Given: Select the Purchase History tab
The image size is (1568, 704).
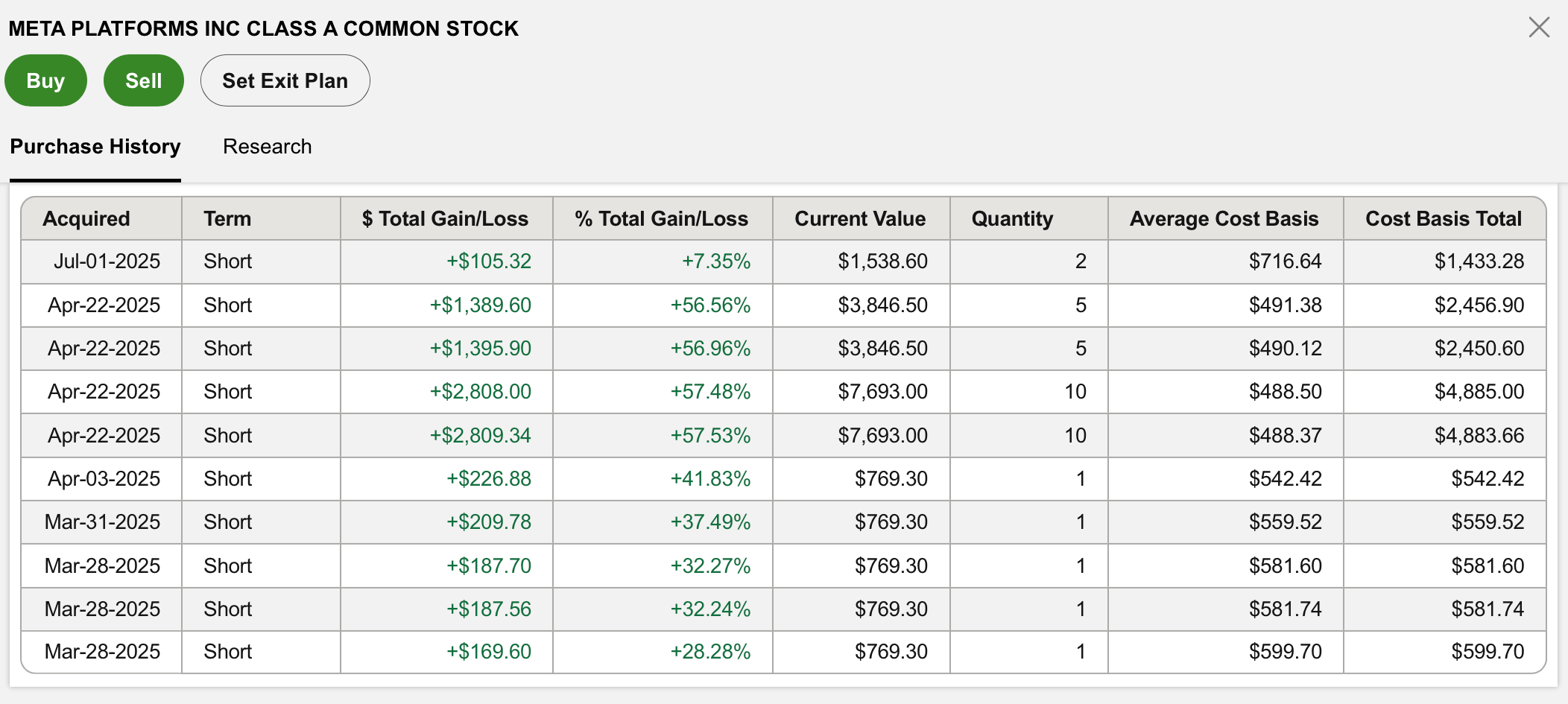Looking at the screenshot, I should click(95, 147).
